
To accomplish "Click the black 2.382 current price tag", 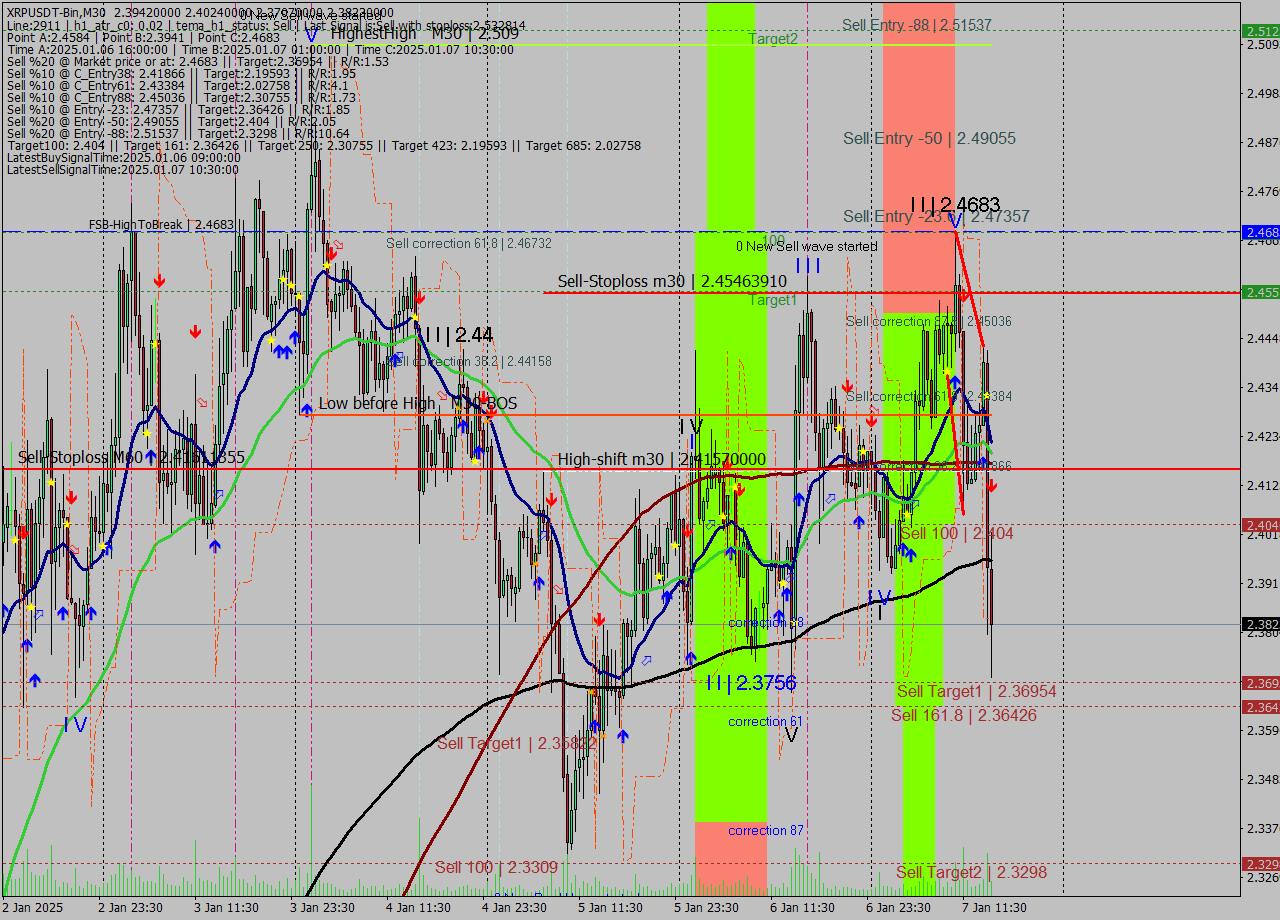I will (1261, 624).
